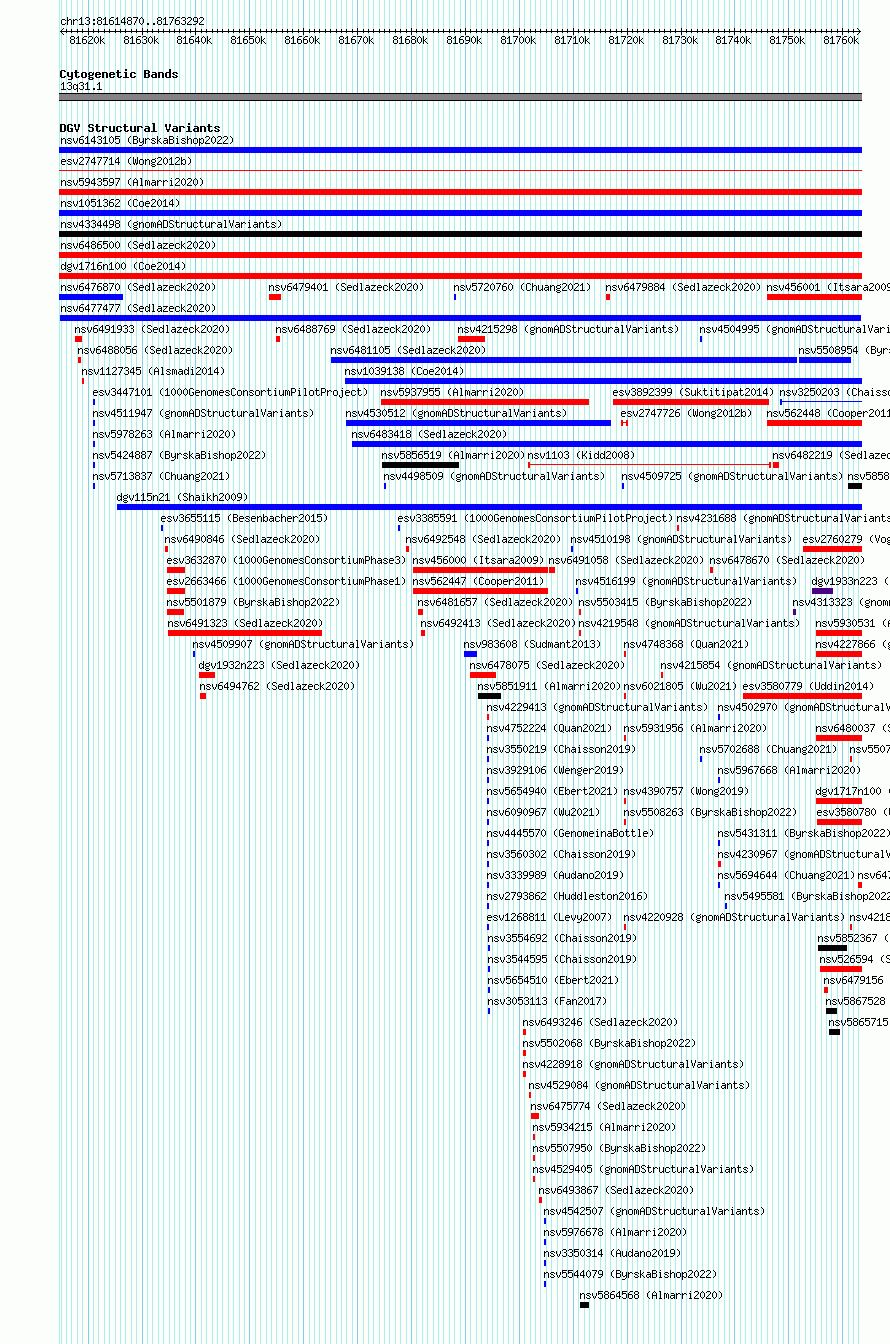Select nsv6021805 (Wu2021) variant label
890x1344 pixels.
click(681, 686)
